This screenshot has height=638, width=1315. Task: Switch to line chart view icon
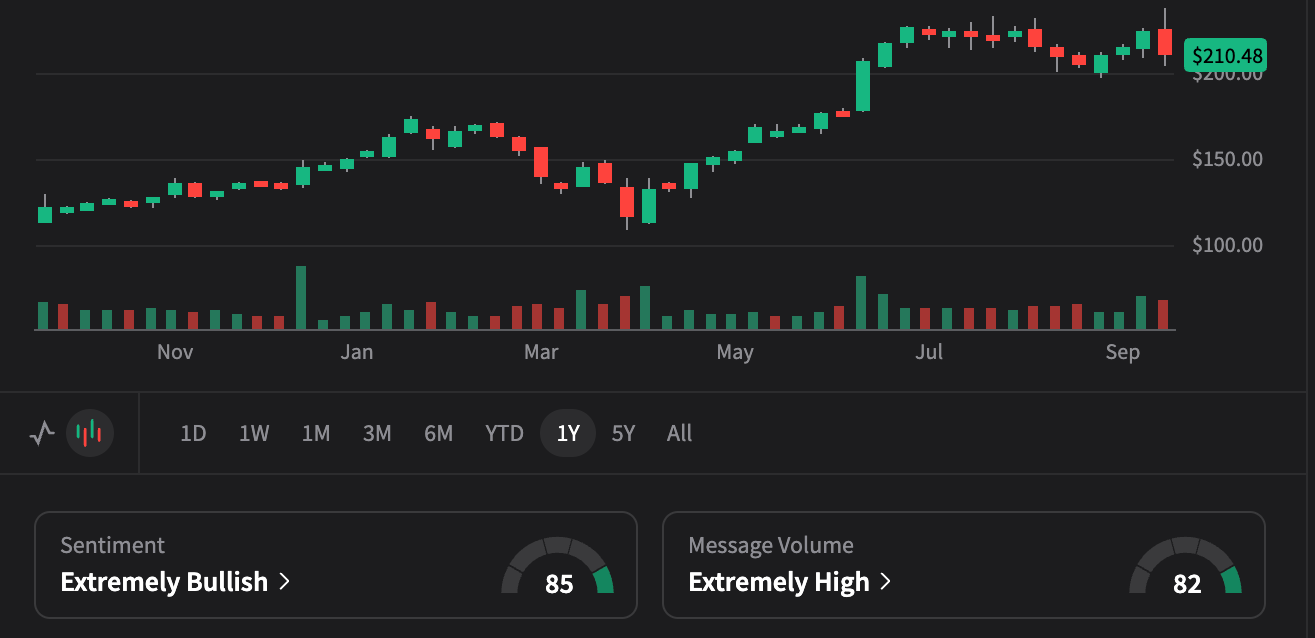coord(41,434)
